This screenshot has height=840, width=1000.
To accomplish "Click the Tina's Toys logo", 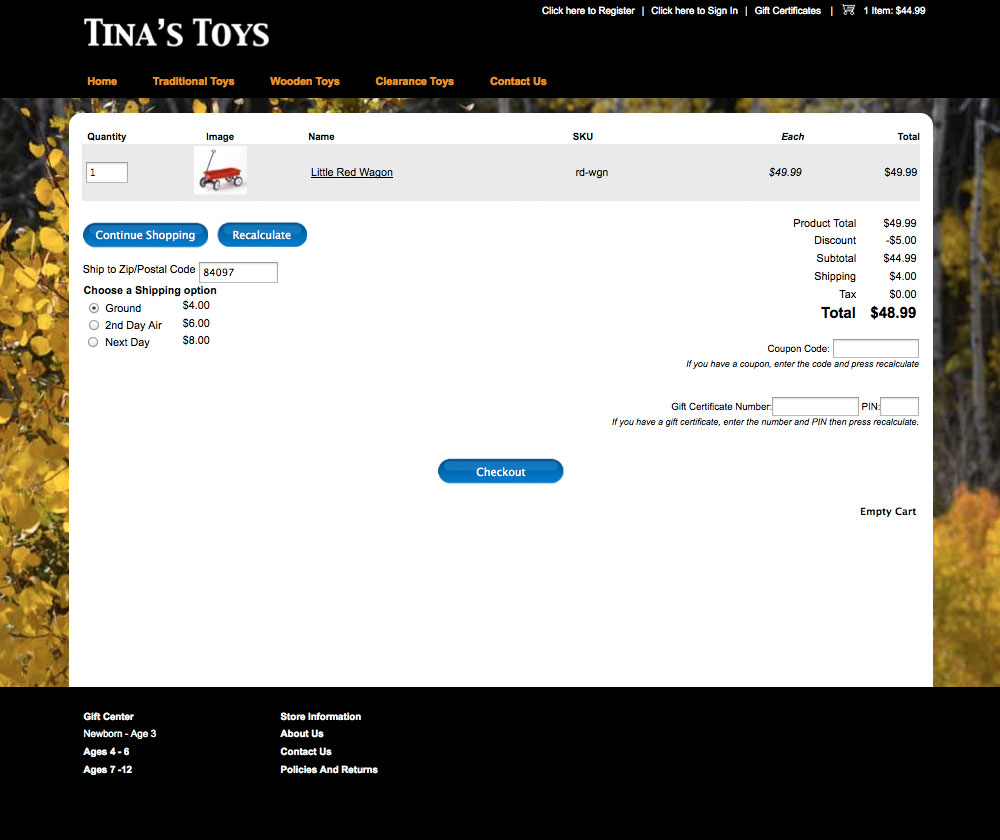I will click(x=177, y=33).
